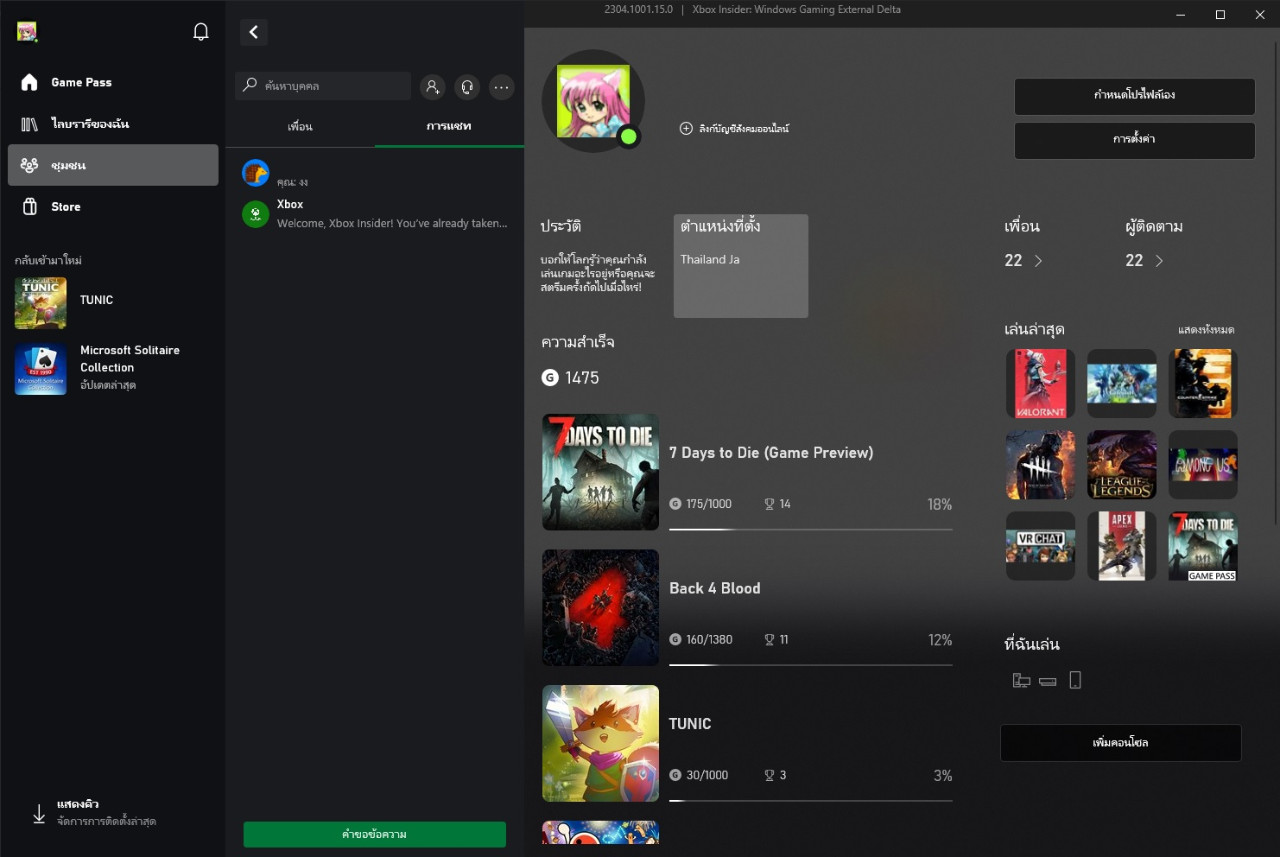Screen dimensions: 1280x857
Task: Click the Back 4 Blood progress bar
Action: click(810, 665)
